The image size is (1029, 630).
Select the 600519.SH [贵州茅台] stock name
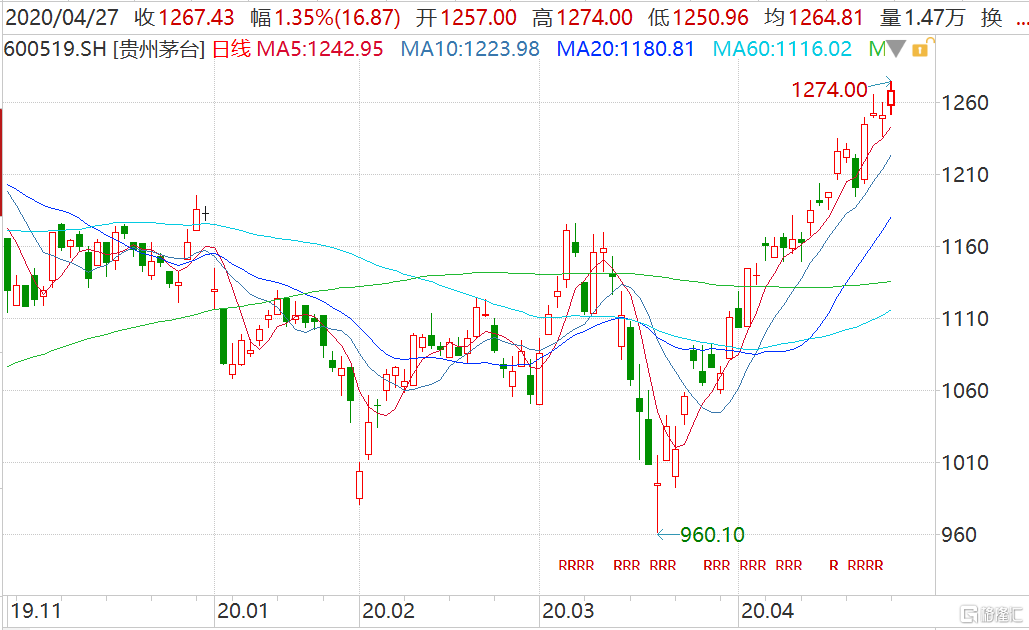tap(105, 49)
